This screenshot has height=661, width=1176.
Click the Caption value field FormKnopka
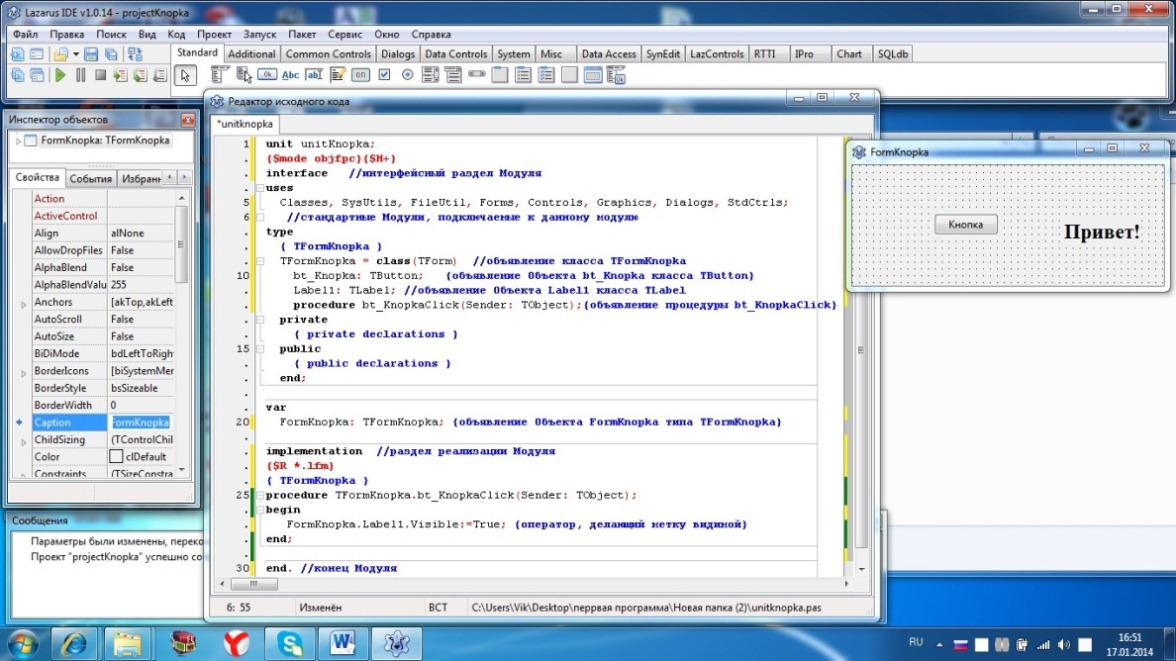[x=140, y=422]
